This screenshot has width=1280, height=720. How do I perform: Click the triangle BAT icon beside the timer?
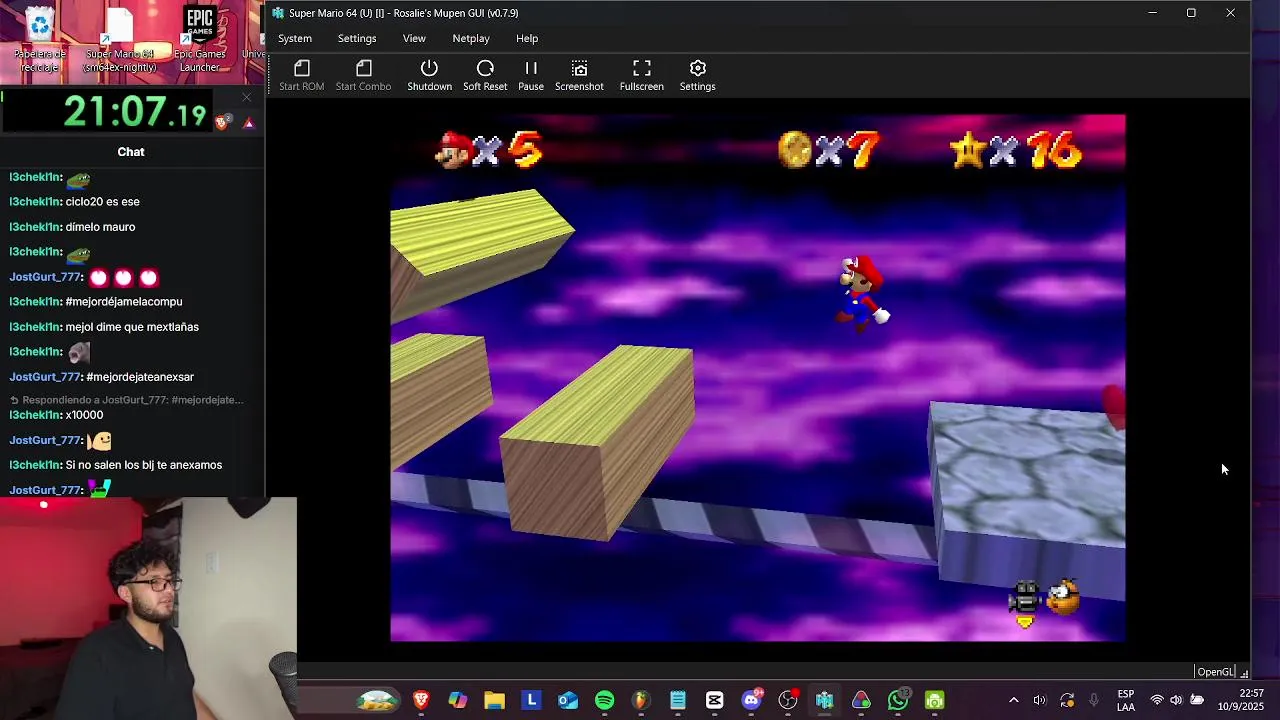pos(248,123)
